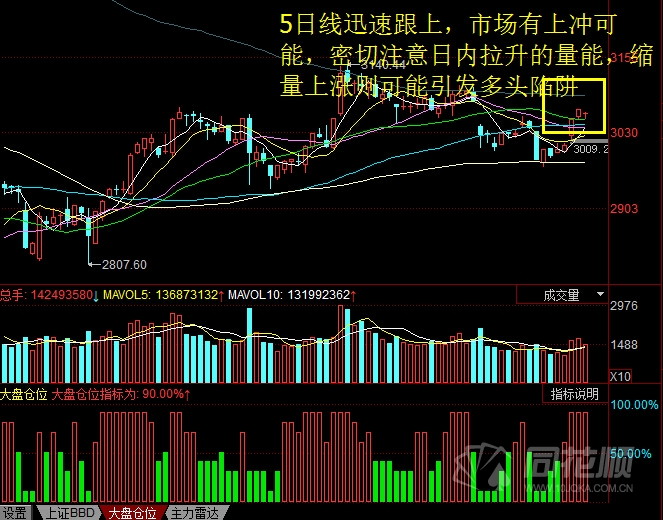This screenshot has width=663, height=520.
Task: Click the 3030 price axis label
Action: 623,133
